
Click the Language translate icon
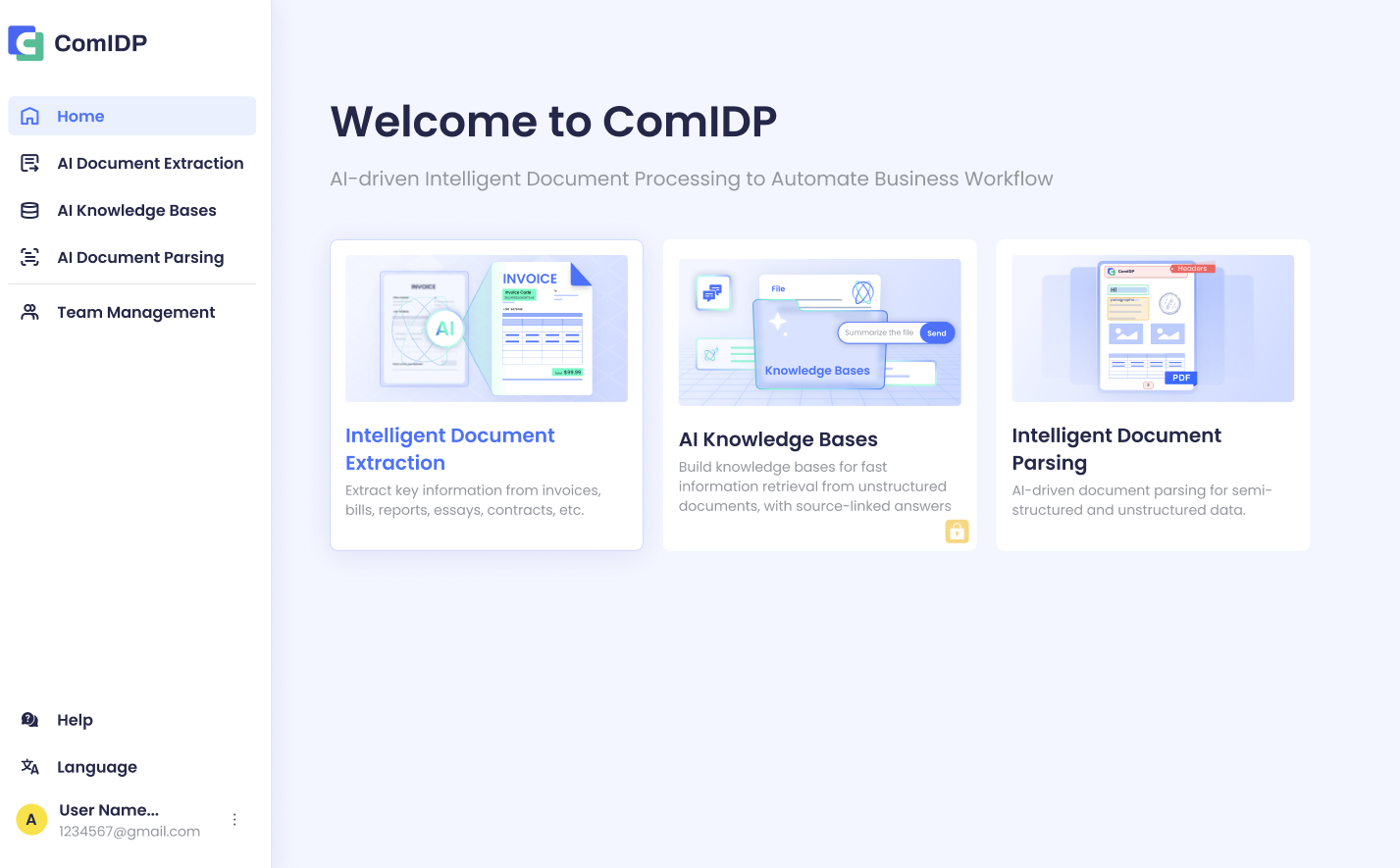30,767
